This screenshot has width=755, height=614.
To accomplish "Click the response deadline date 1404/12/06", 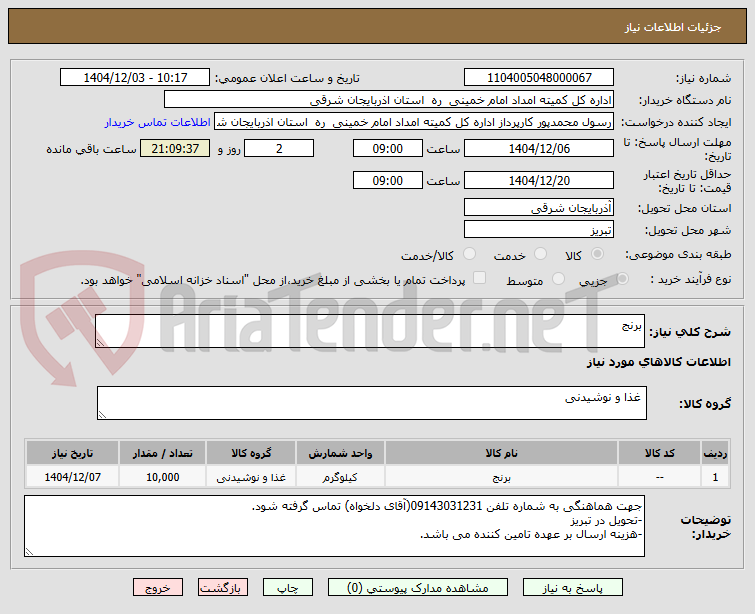I will [539, 148].
